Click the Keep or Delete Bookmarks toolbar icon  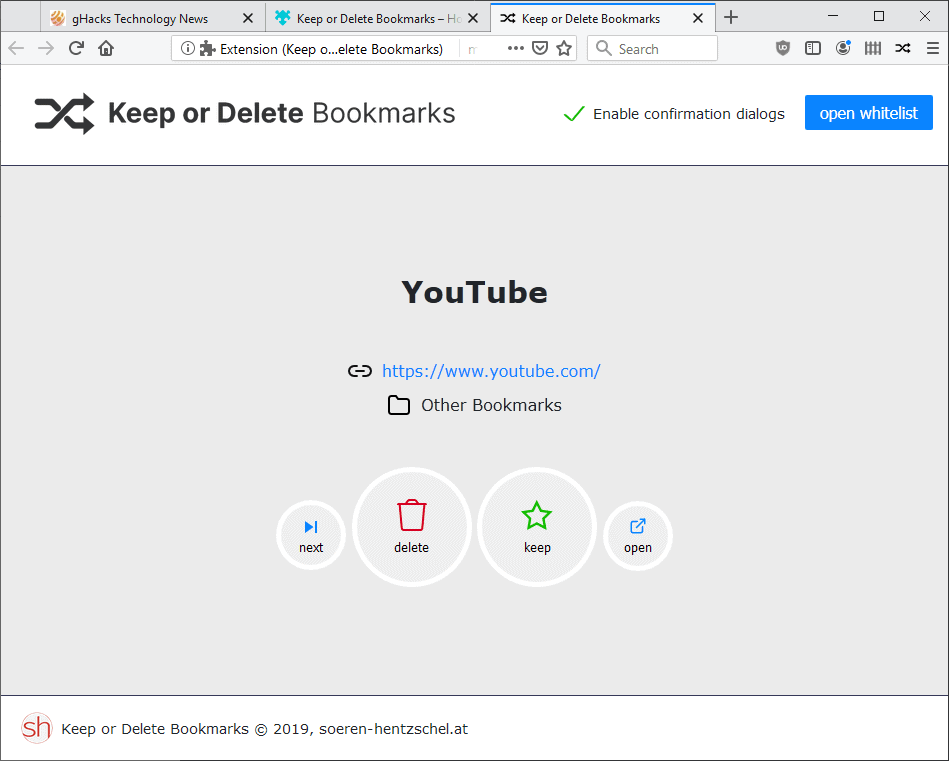point(903,48)
